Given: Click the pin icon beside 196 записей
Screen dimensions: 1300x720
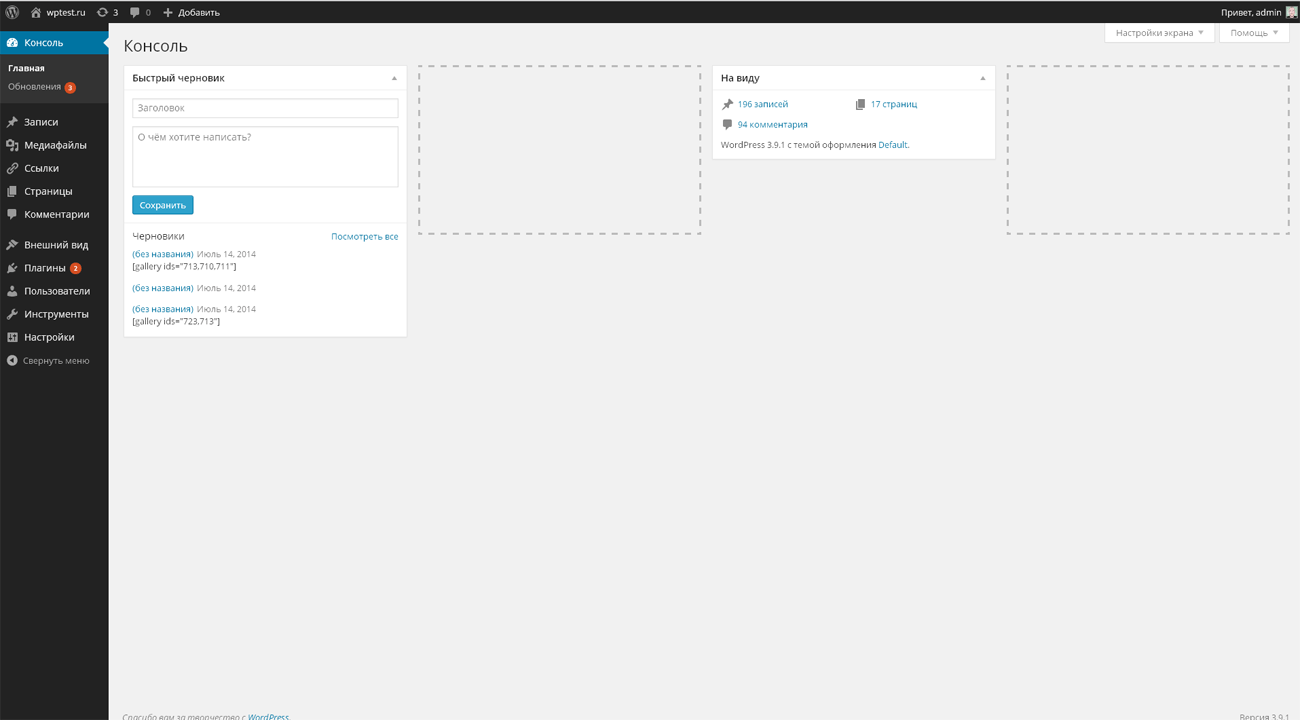Looking at the screenshot, I should pyautogui.click(x=727, y=104).
